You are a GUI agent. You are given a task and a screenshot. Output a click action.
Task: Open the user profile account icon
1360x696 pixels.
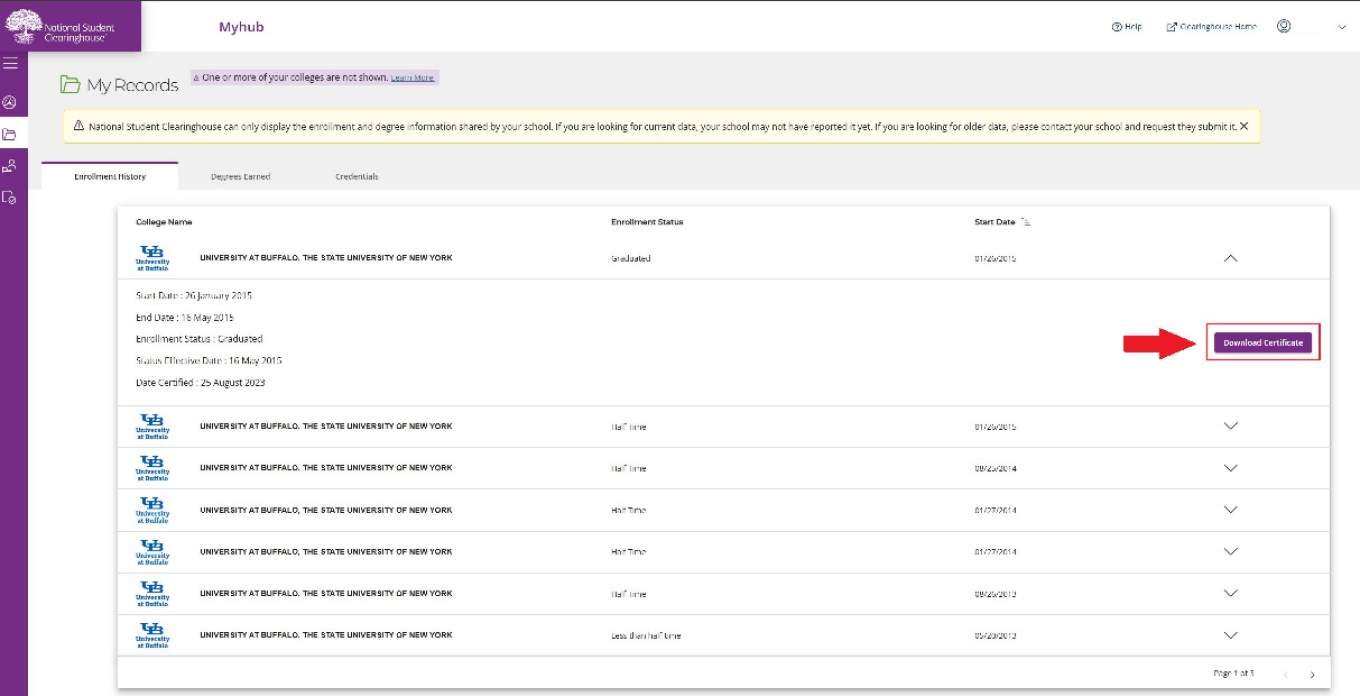coord(1284,27)
